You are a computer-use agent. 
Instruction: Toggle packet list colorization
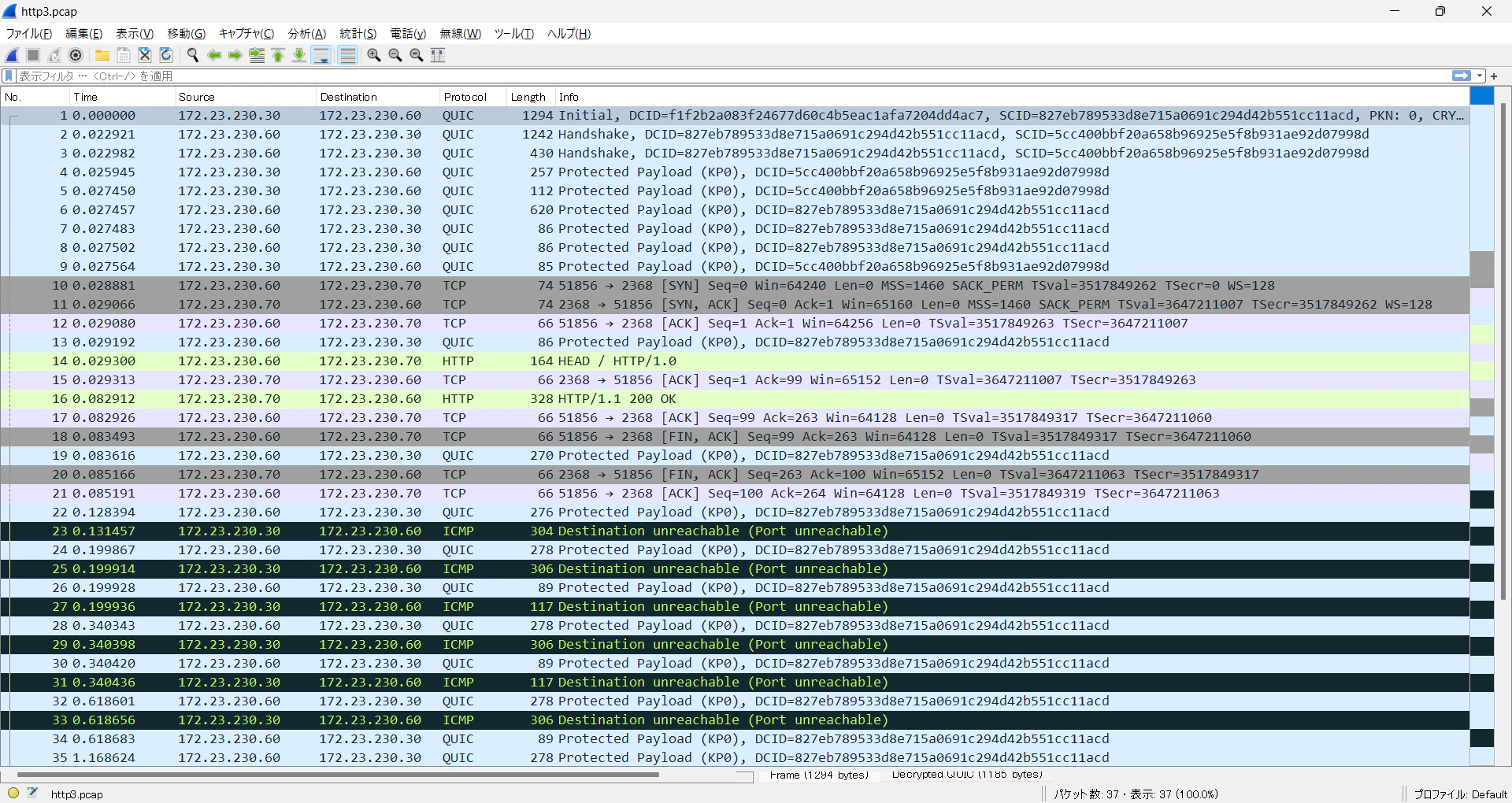[347, 55]
